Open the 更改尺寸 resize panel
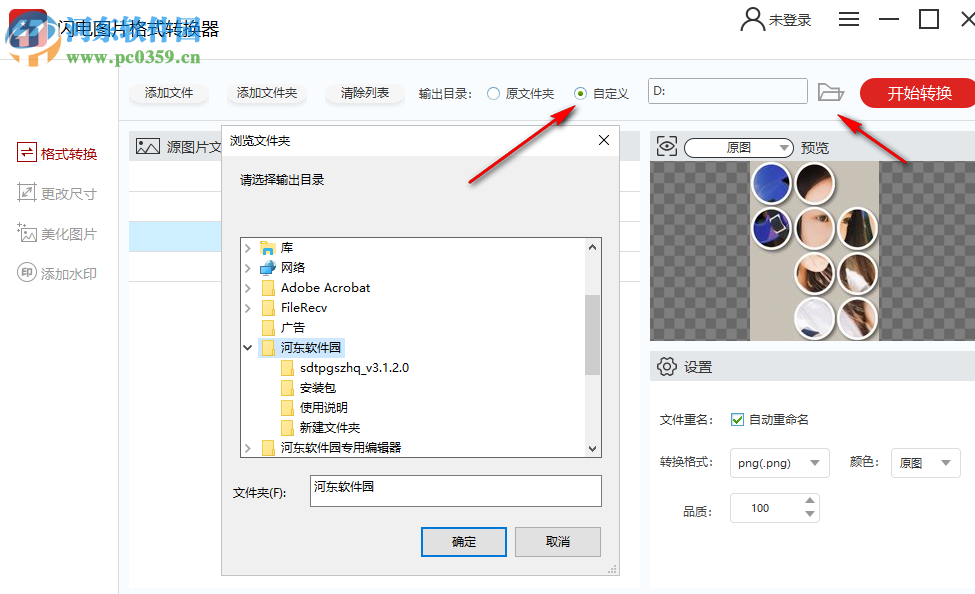This screenshot has width=975, height=594. pyautogui.click(x=58, y=192)
